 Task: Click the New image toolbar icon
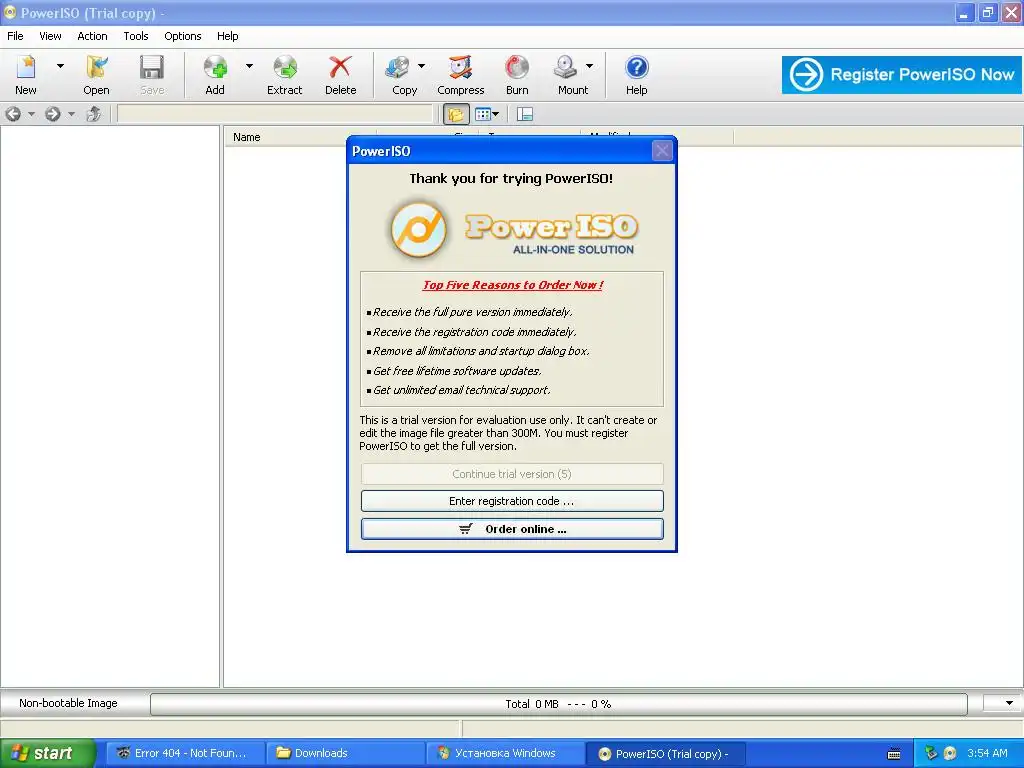click(x=26, y=74)
